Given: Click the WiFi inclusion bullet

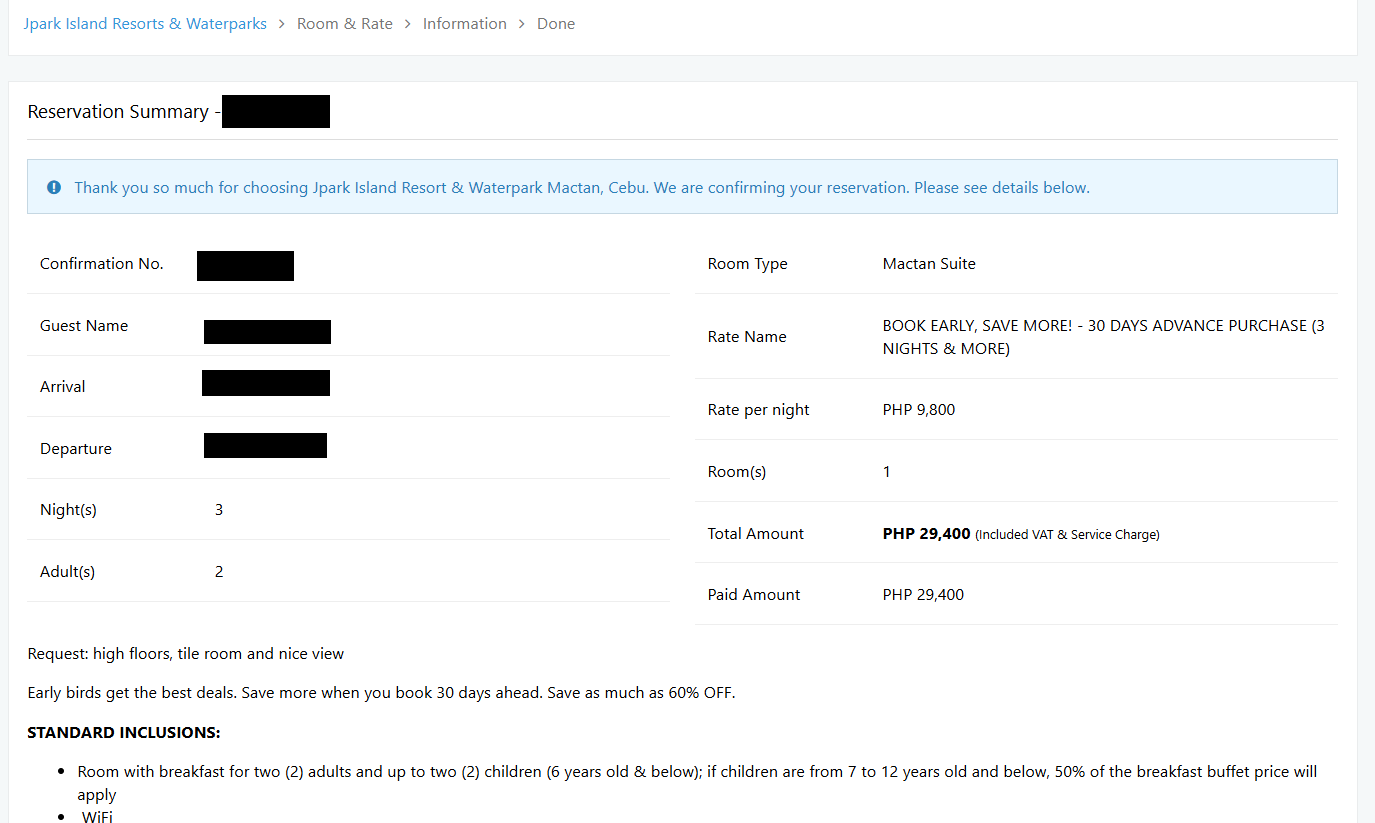Looking at the screenshot, I should (x=97, y=817).
